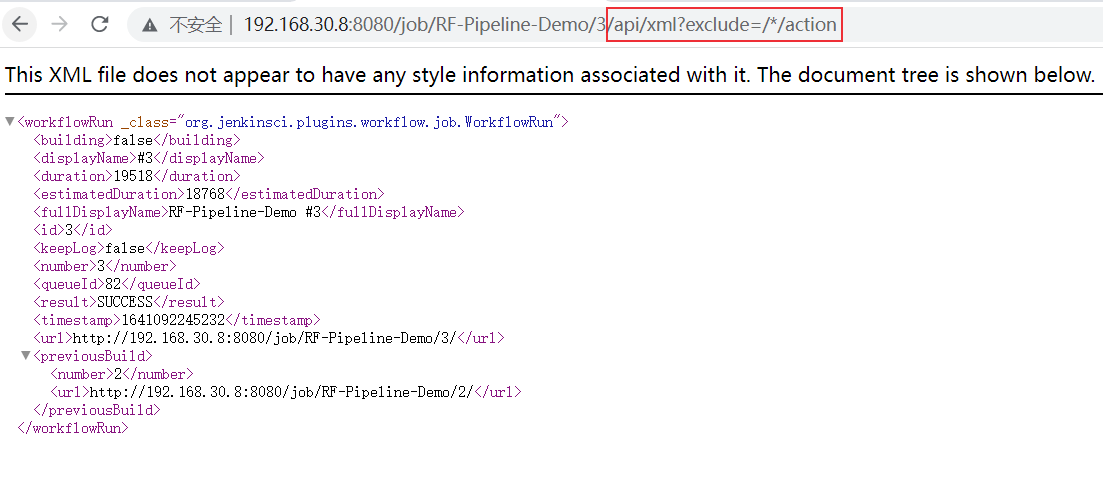Click the previousBuild number 2 line
This screenshot has height=479, width=1103.
click(x=121, y=373)
